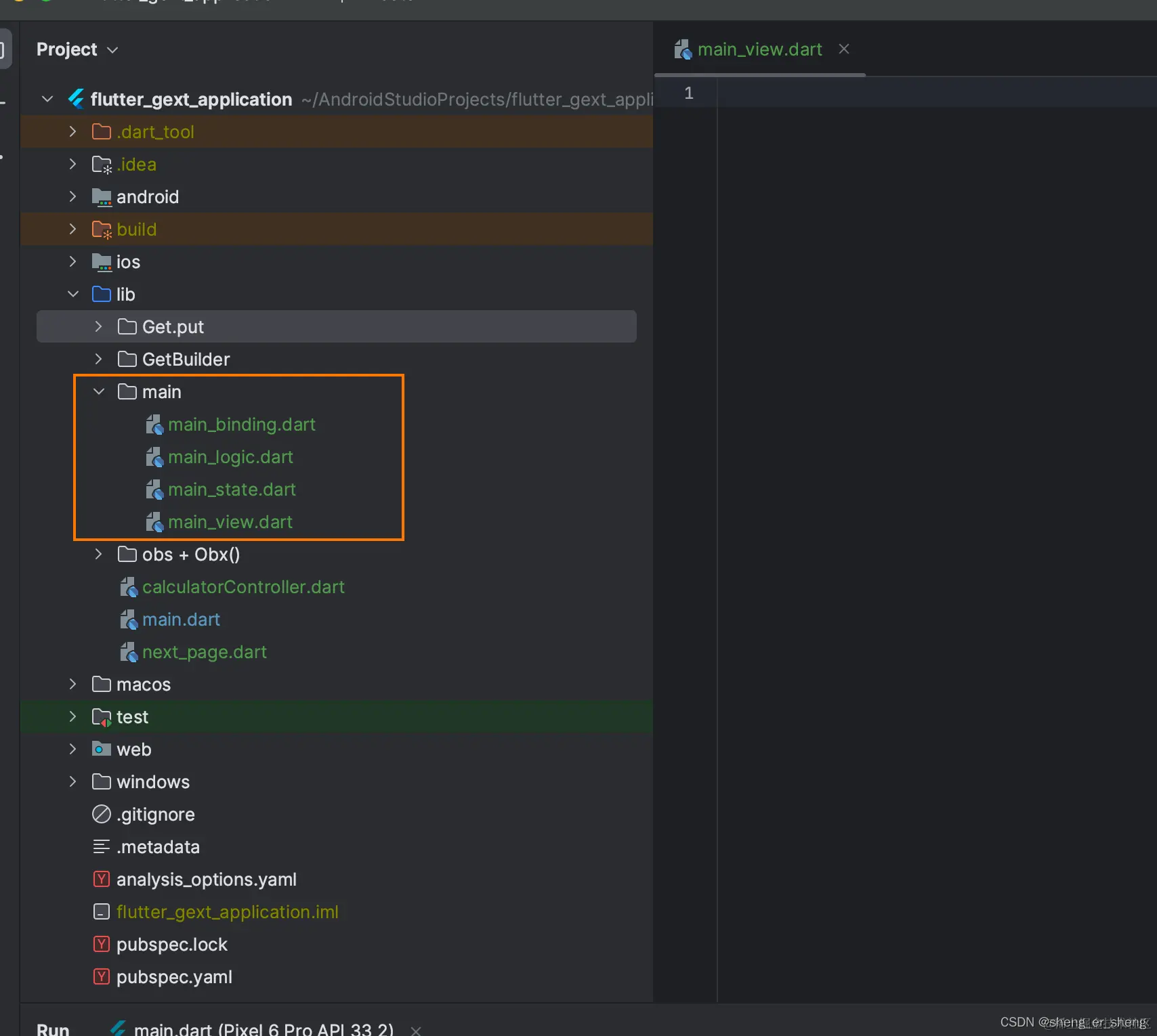Expand the web folder chevron
The height and width of the screenshot is (1036, 1157).
[x=72, y=749]
